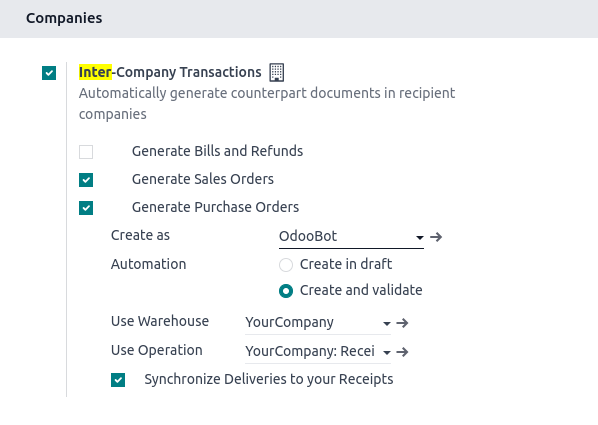Uncheck Synchronize Deliveries to your Receipts
Viewport: 598px width, 425px height.
coord(118,380)
